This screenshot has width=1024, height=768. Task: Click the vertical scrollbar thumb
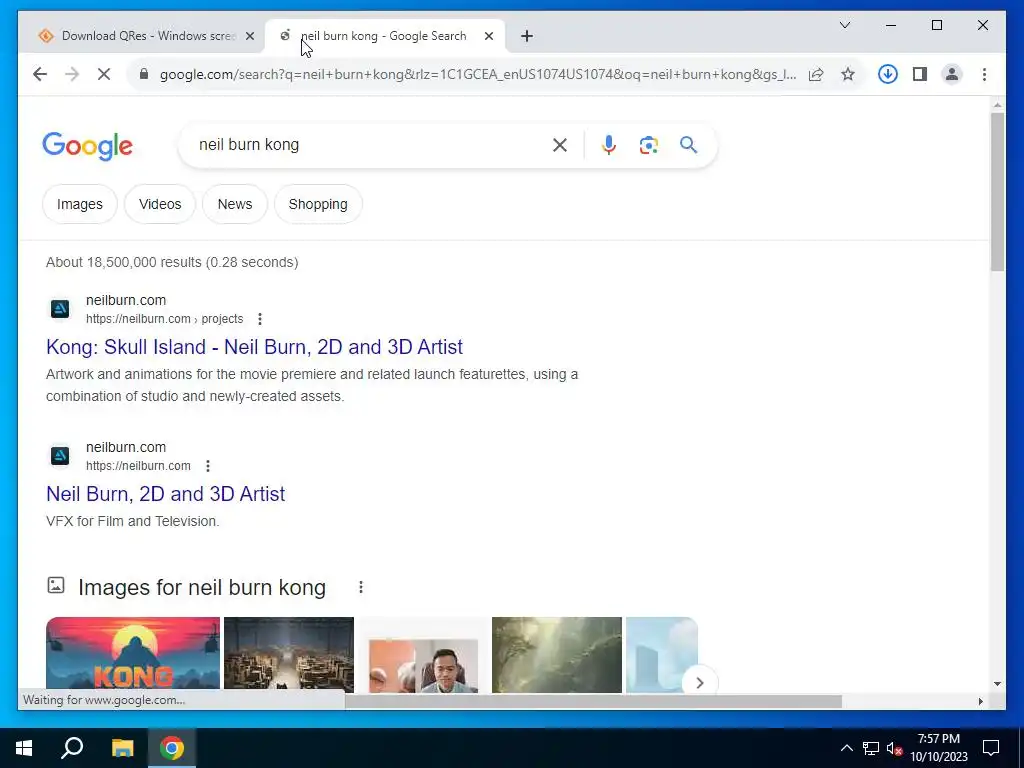coord(997,191)
